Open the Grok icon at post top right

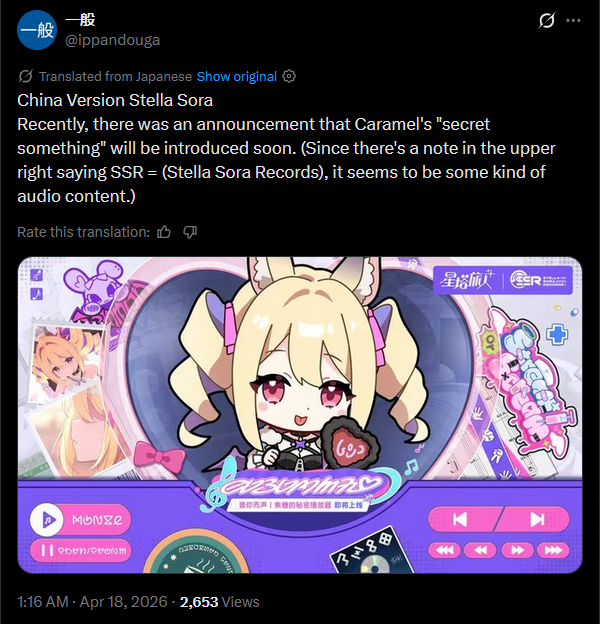(547, 20)
